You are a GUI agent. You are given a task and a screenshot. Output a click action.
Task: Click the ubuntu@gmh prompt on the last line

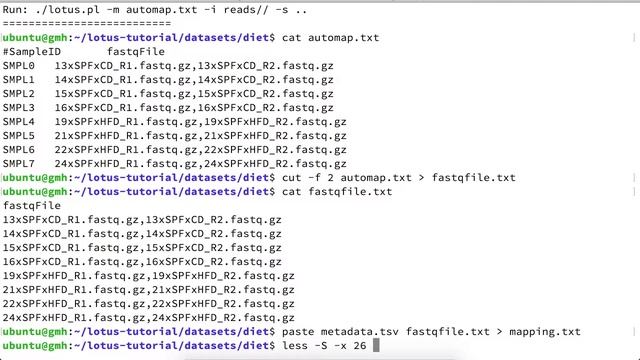point(139,346)
